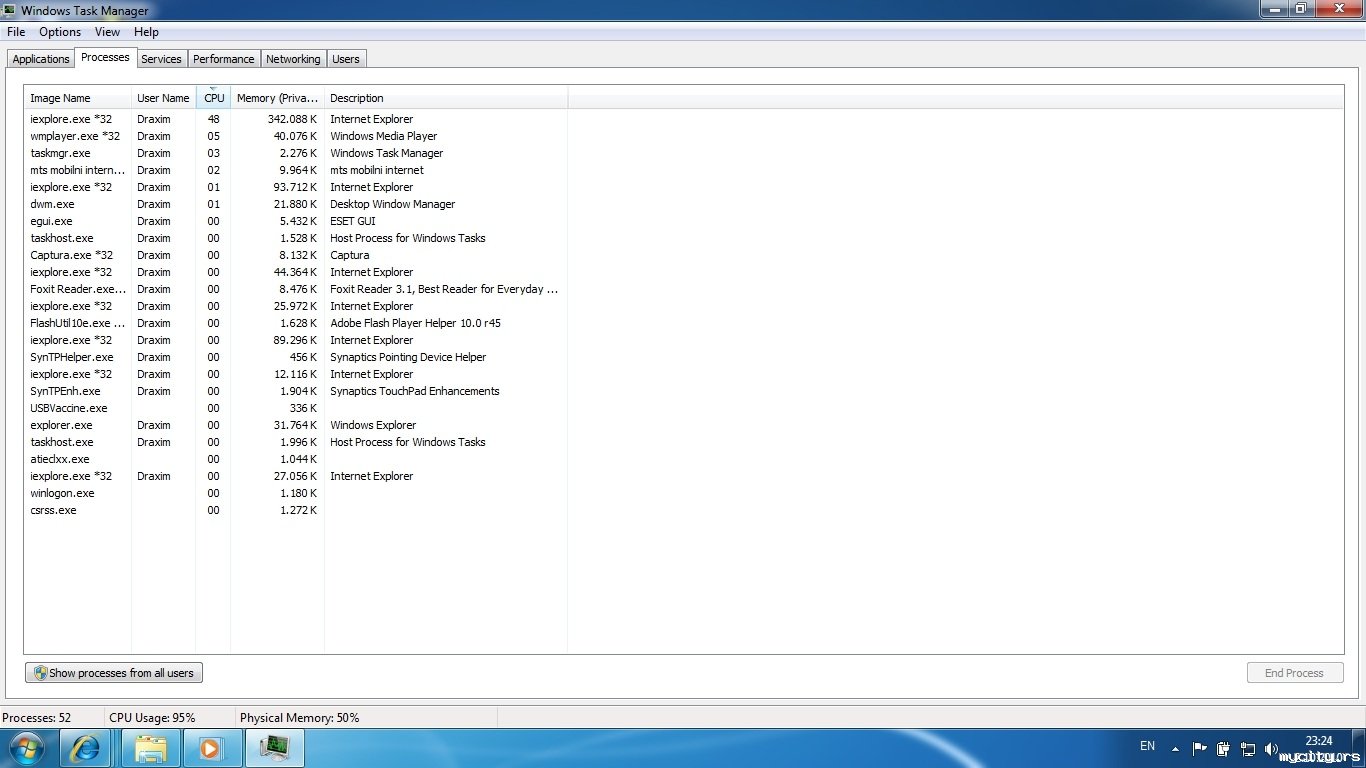
Task: Select taskhost.exe row using 1.528 K
Action: pyautogui.click(x=296, y=238)
